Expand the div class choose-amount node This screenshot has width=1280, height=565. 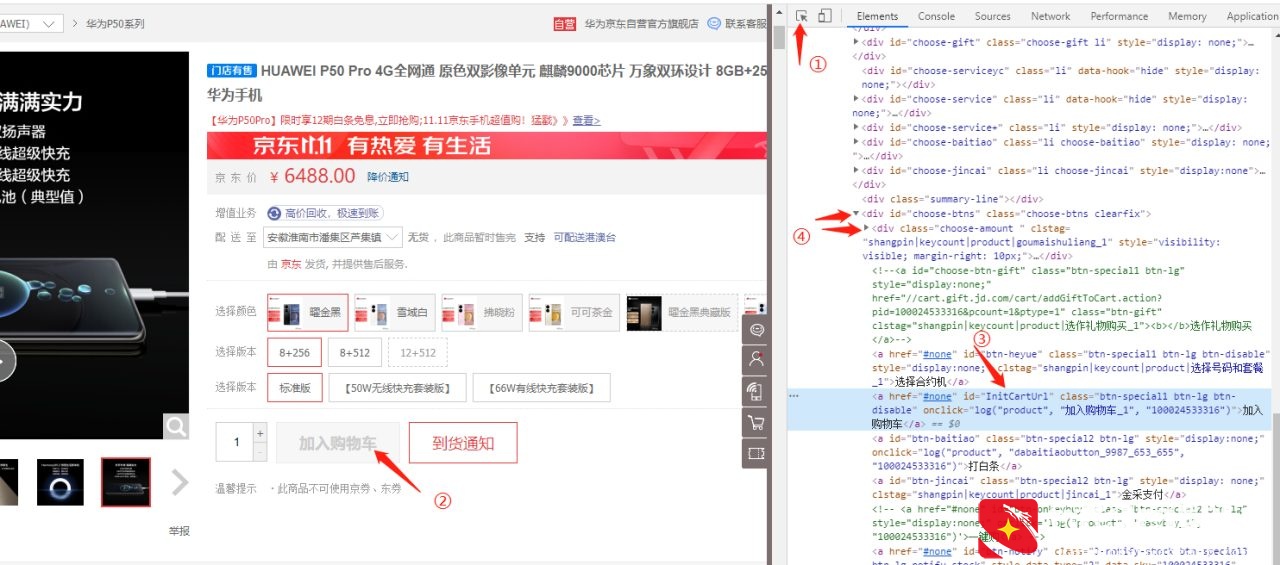tap(866, 228)
